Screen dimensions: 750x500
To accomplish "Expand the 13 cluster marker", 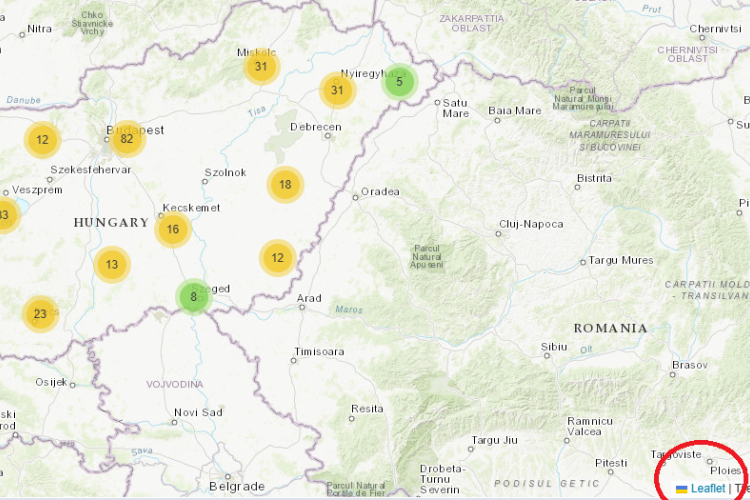I will pyautogui.click(x=112, y=265).
